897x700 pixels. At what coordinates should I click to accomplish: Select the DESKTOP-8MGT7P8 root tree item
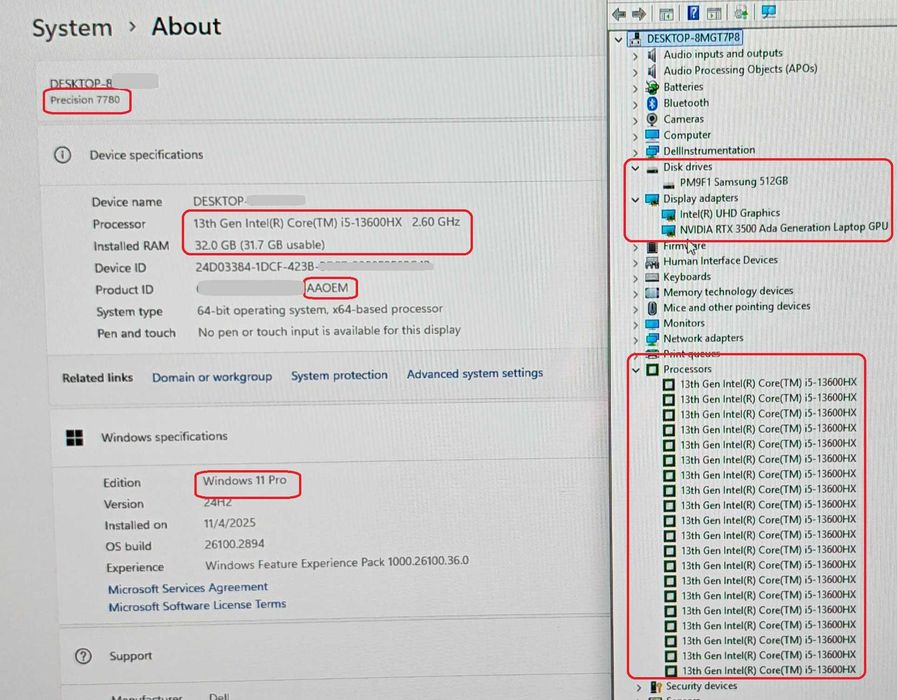tap(693, 38)
